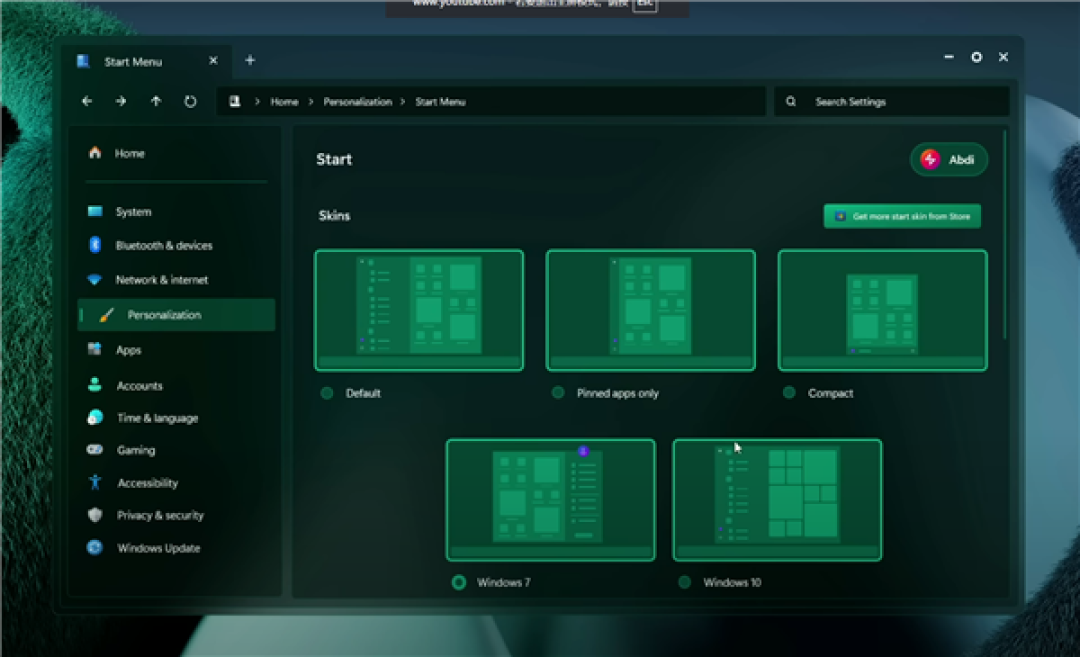Click chevron before Home in breadcrumb
The height and width of the screenshot is (657, 1080).
coord(258,102)
